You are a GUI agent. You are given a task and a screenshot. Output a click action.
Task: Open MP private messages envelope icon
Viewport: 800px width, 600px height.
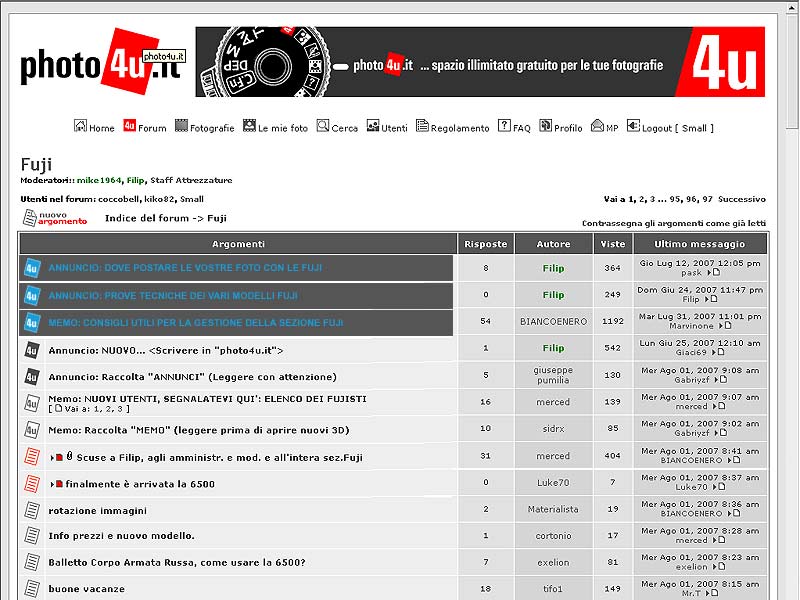click(x=597, y=126)
